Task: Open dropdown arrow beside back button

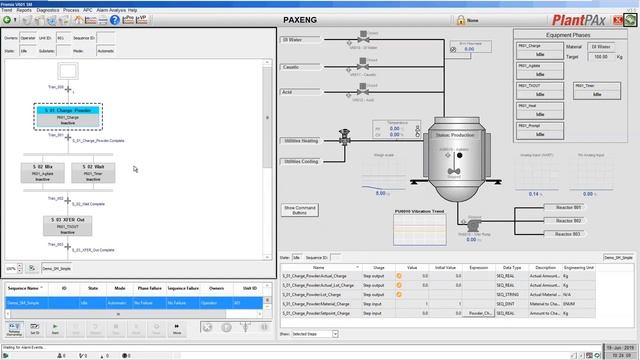Action: coord(15,20)
